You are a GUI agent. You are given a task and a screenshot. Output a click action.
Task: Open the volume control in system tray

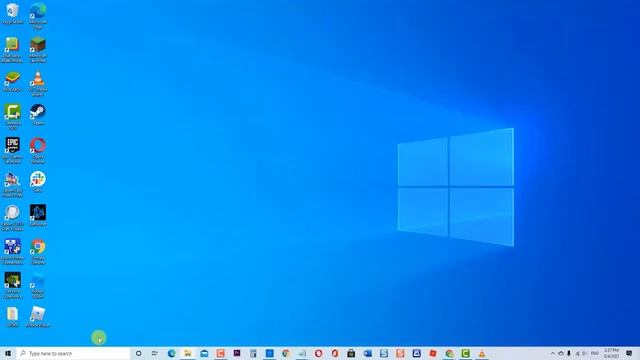coord(584,353)
